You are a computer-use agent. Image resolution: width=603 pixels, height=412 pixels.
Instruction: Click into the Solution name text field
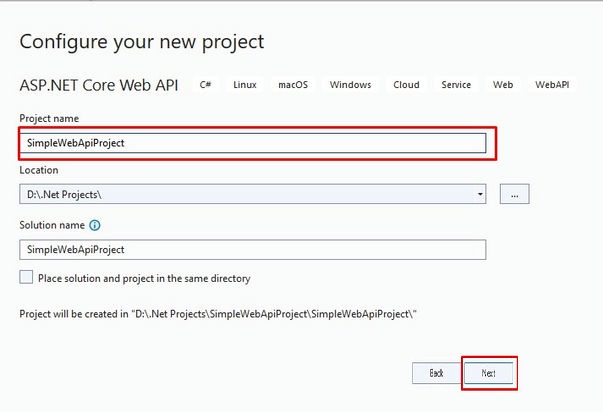(x=253, y=249)
